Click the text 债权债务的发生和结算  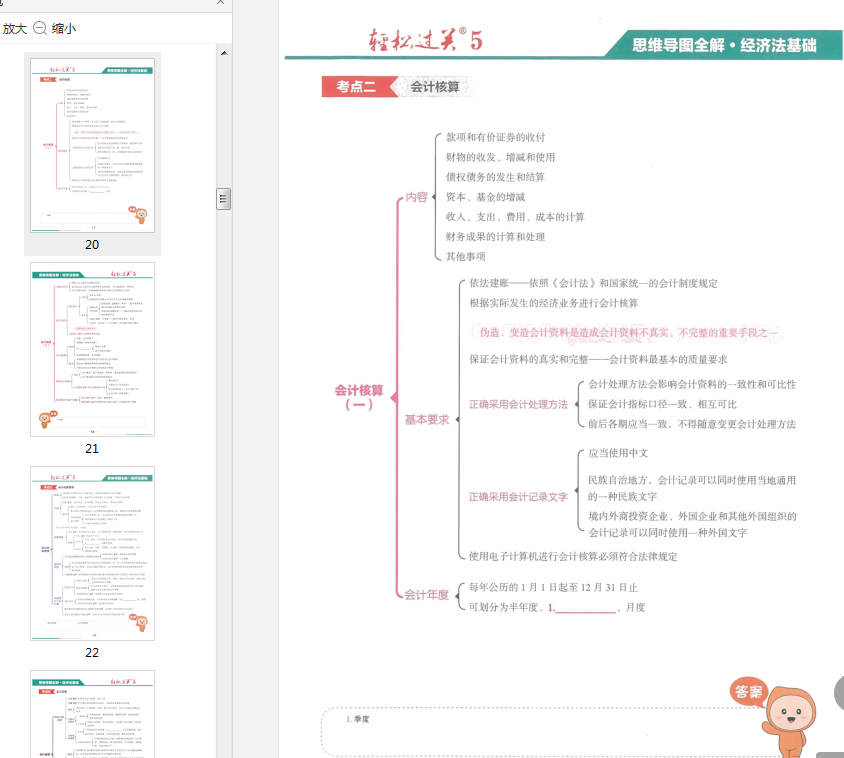pos(495,177)
